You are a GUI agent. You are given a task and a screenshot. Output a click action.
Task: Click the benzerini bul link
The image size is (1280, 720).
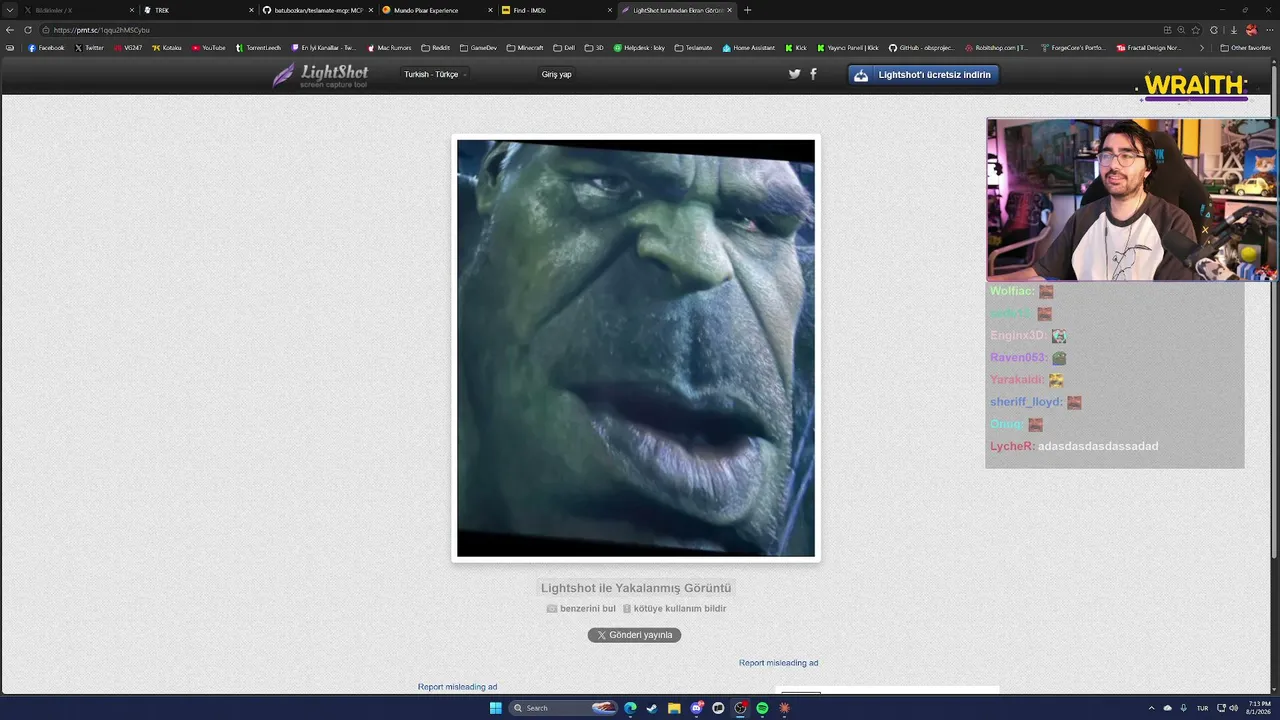[x=581, y=608]
